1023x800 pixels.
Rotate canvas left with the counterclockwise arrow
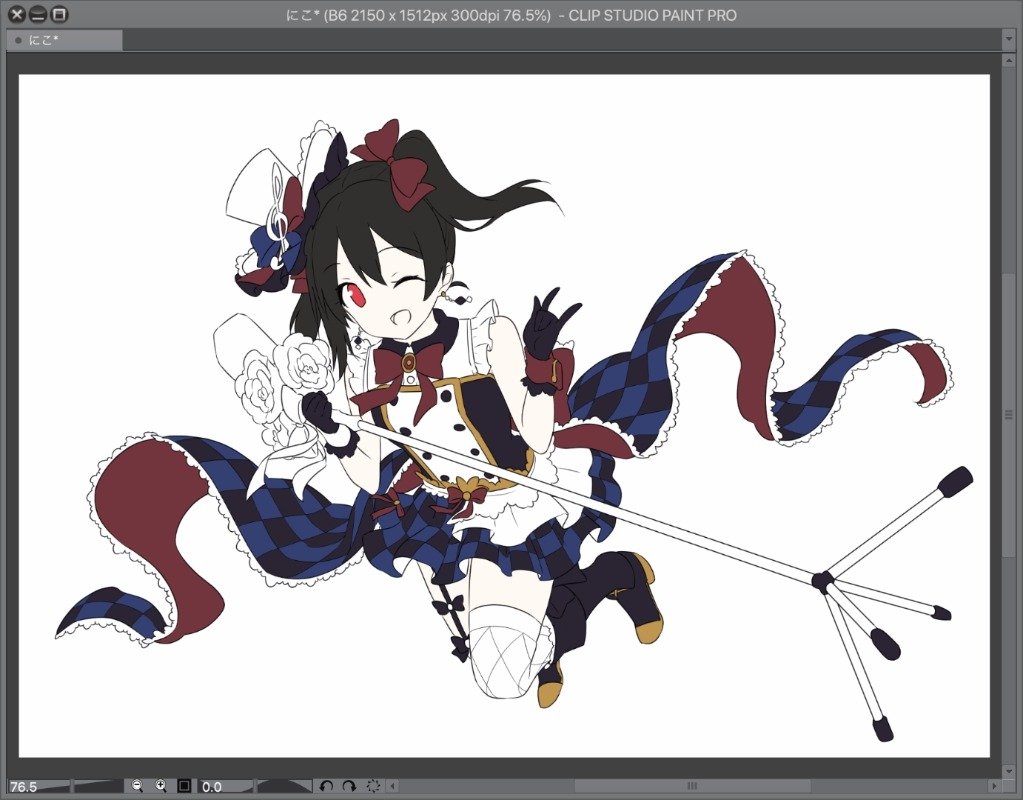tap(326, 786)
